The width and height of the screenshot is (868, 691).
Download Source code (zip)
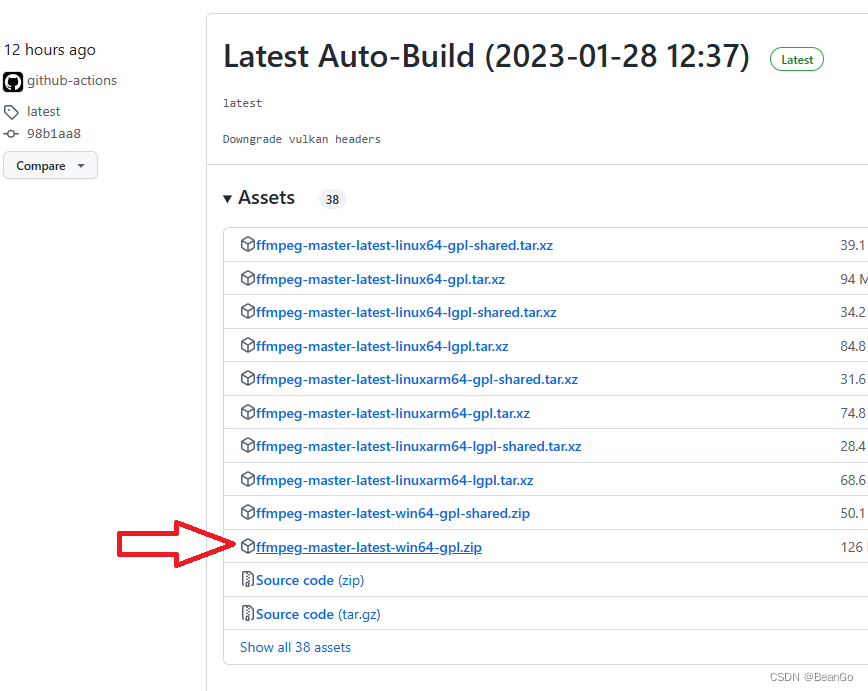[x=310, y=580]
